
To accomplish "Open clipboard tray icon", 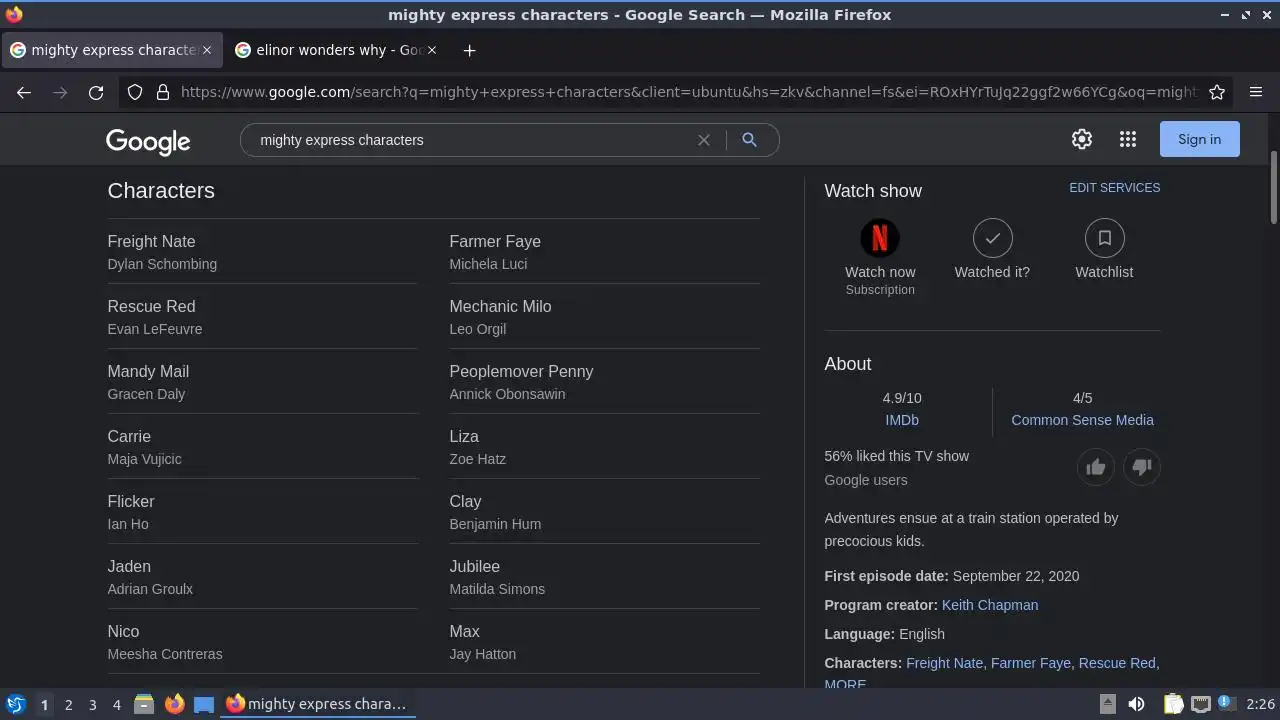I will (1173, 704).
